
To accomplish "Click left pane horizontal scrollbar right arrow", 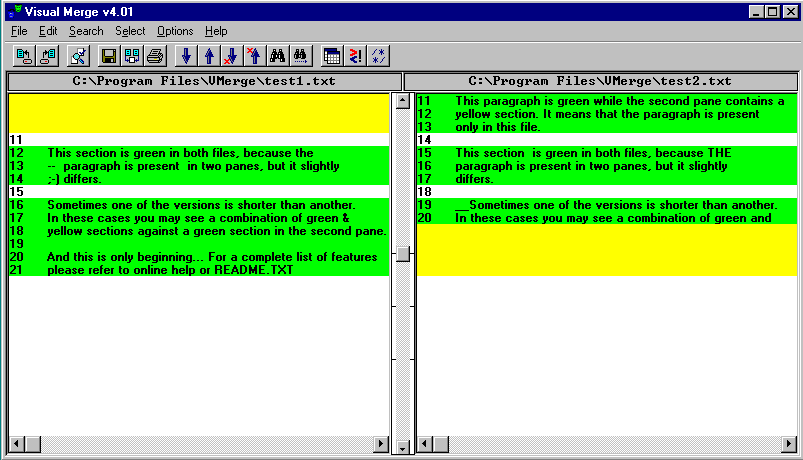I will [x=381, y=444].
